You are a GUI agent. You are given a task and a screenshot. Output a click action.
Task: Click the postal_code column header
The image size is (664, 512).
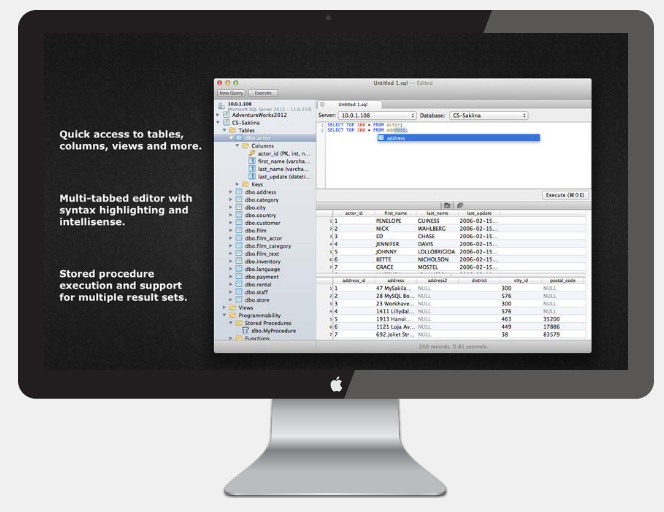point(563,280)
